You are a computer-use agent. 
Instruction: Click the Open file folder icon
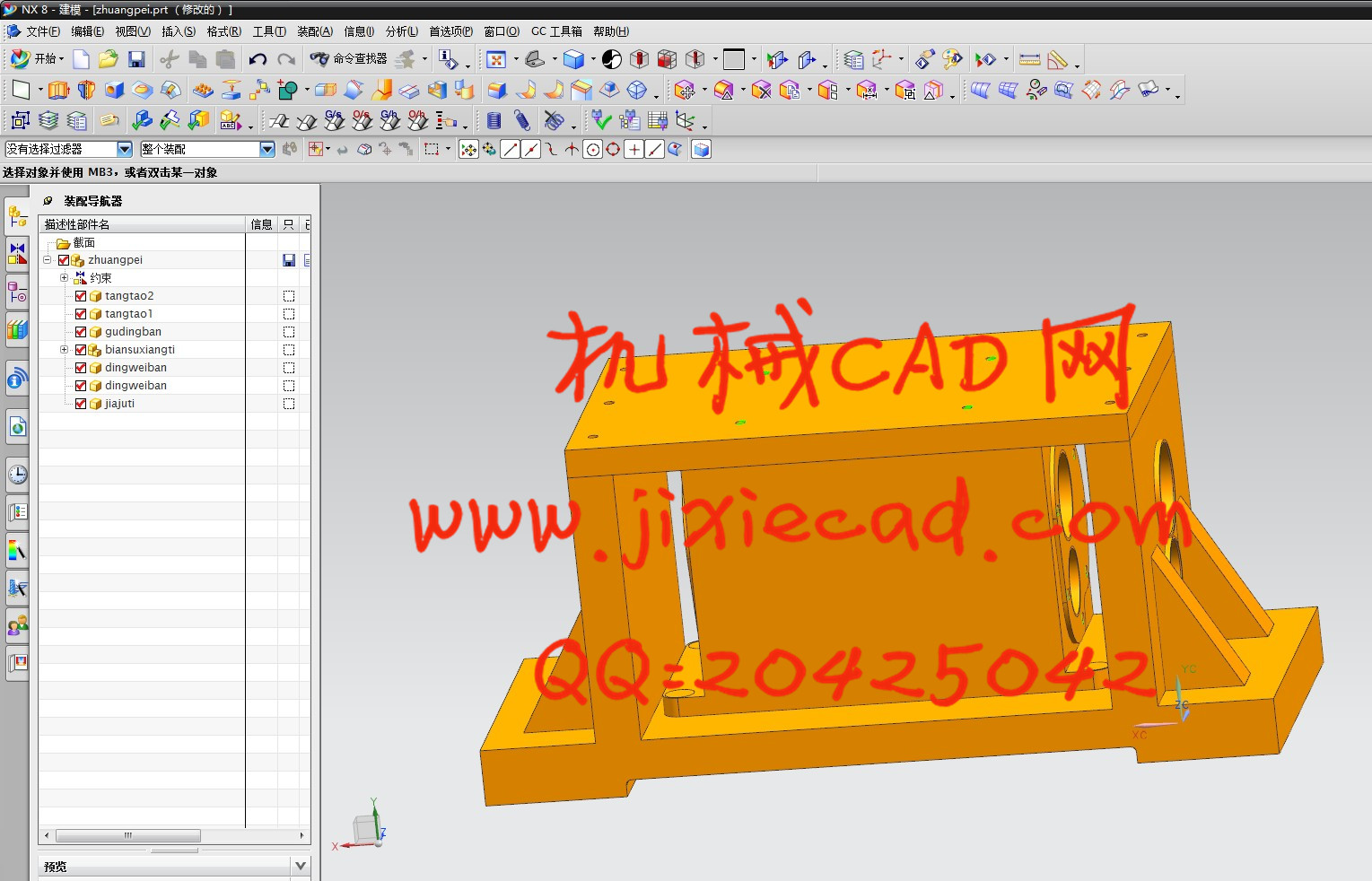(x=109, y=59)
